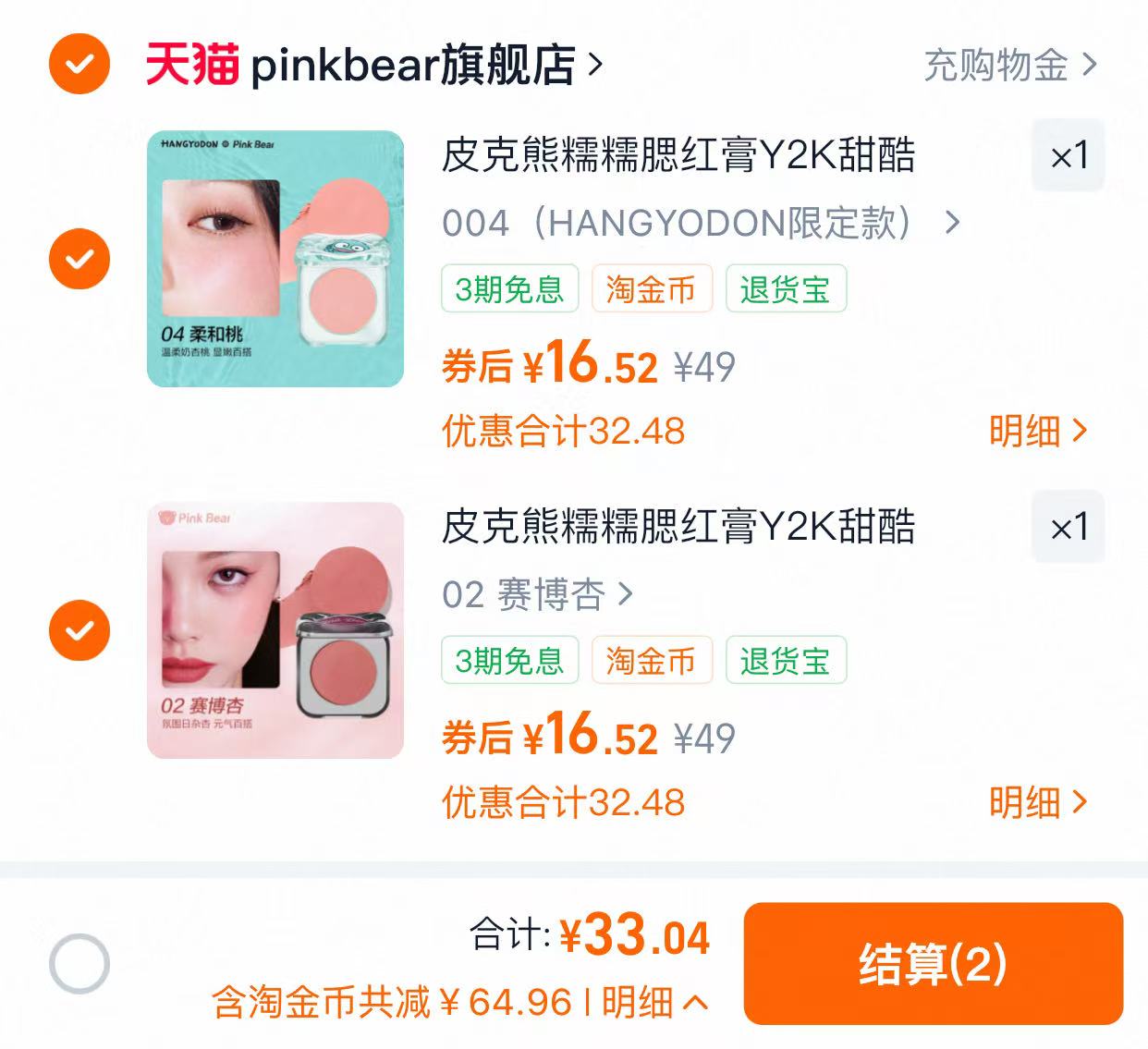Adjust the first item's ×1 quantity
This screenshot has width=1148, height=1049.
(x=1069, y=155)
